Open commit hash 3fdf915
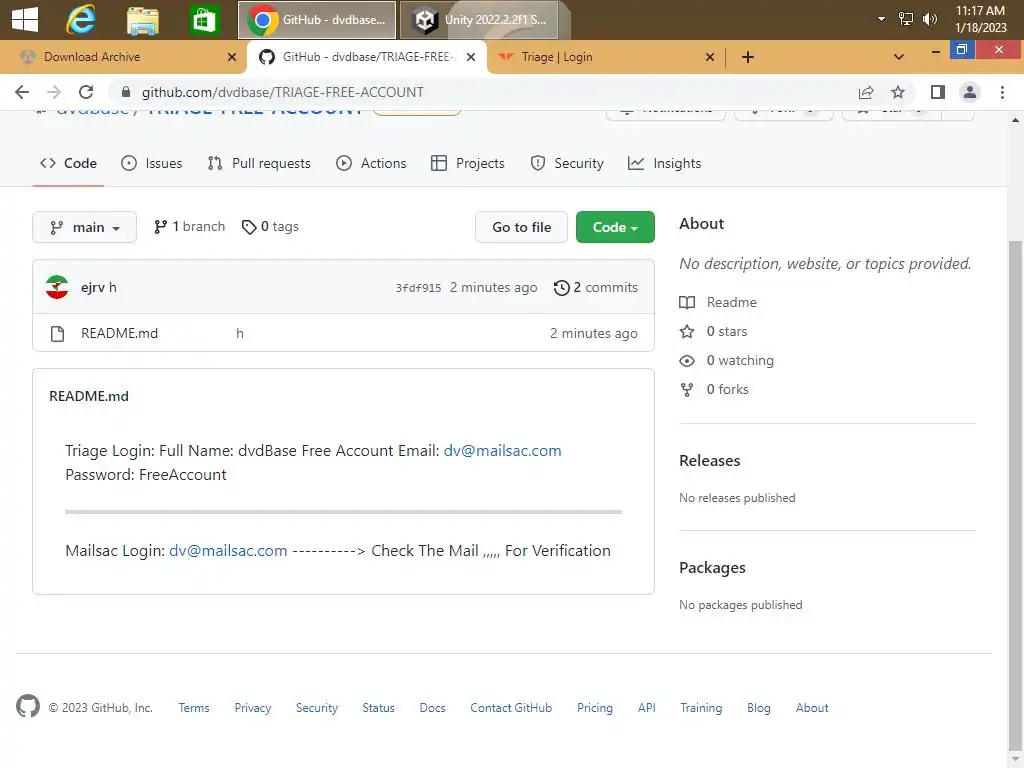 418,288
